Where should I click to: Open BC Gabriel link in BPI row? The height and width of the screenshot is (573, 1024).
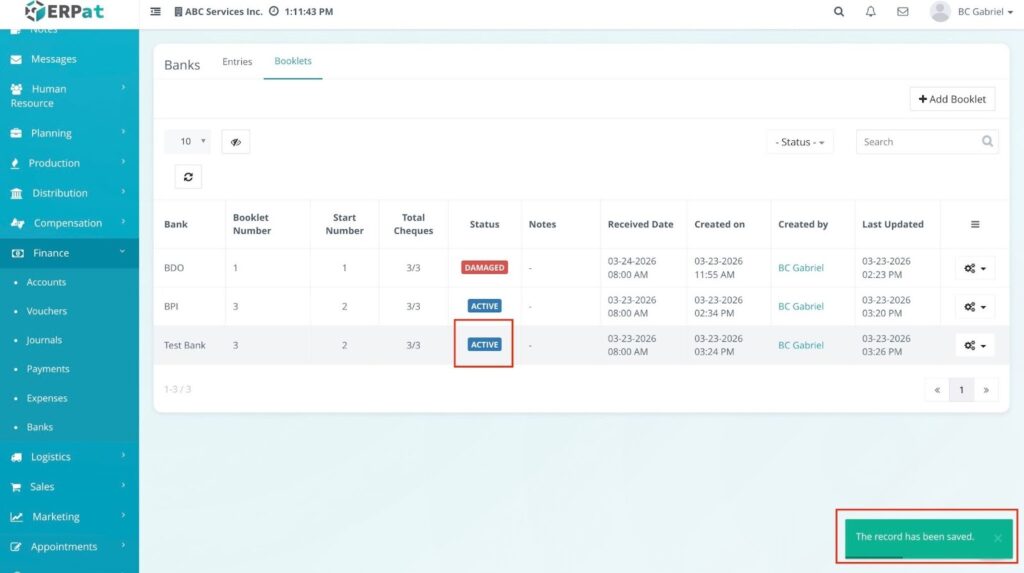(x=801, y=307)
